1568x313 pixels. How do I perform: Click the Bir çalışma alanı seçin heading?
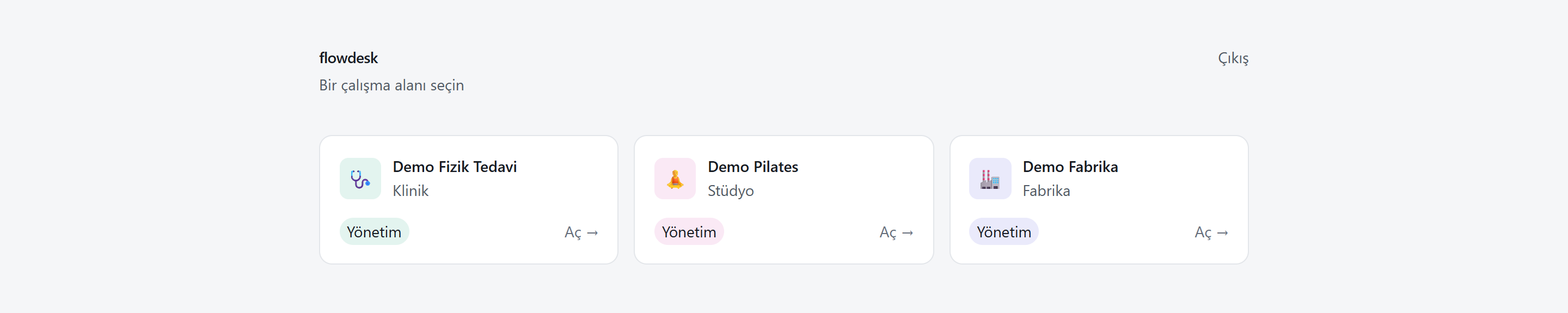point(391,85)
